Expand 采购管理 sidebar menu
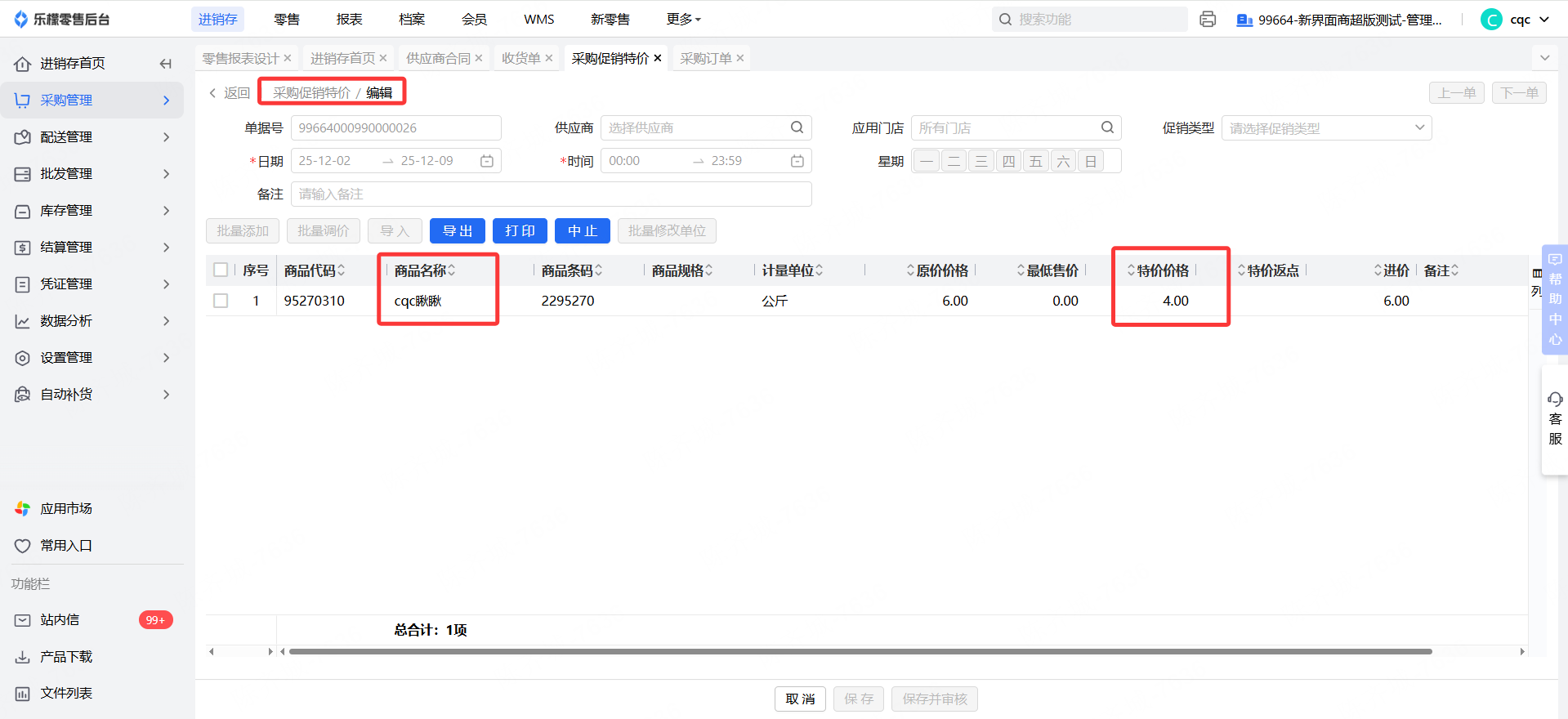 click(x=92, y=100)
